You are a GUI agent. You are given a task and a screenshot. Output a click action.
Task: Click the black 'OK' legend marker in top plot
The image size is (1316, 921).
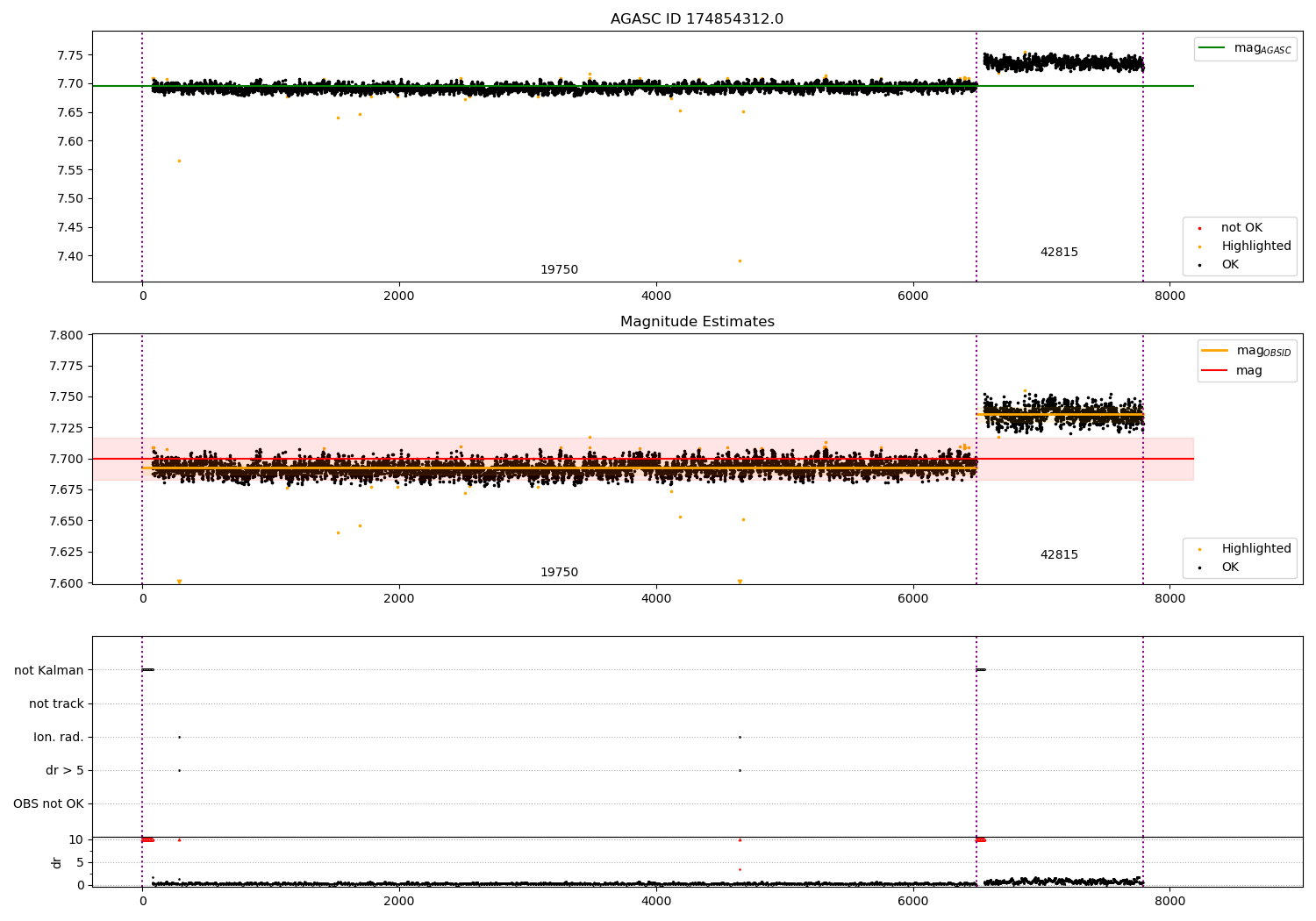click(1199, 265)
